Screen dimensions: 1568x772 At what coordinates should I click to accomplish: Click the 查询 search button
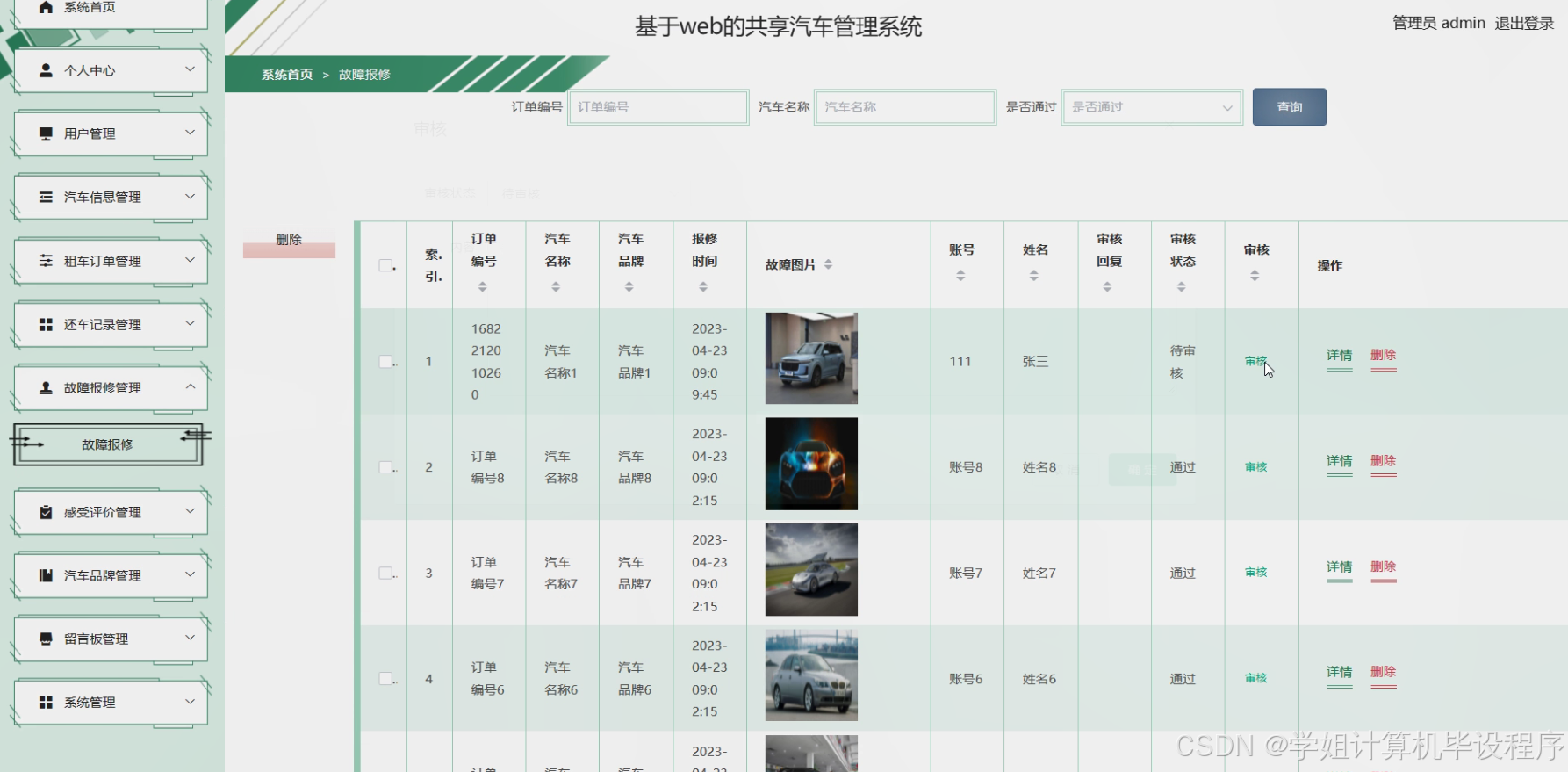click(1289, 107)
